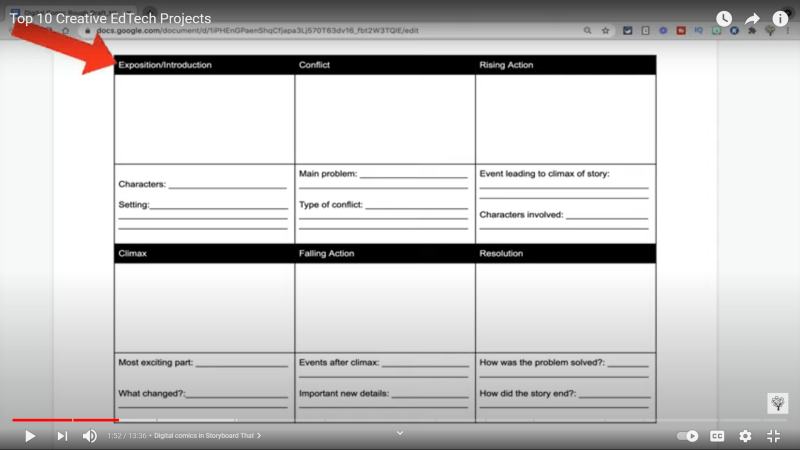Mute the video volume

[x=90, y=436]
